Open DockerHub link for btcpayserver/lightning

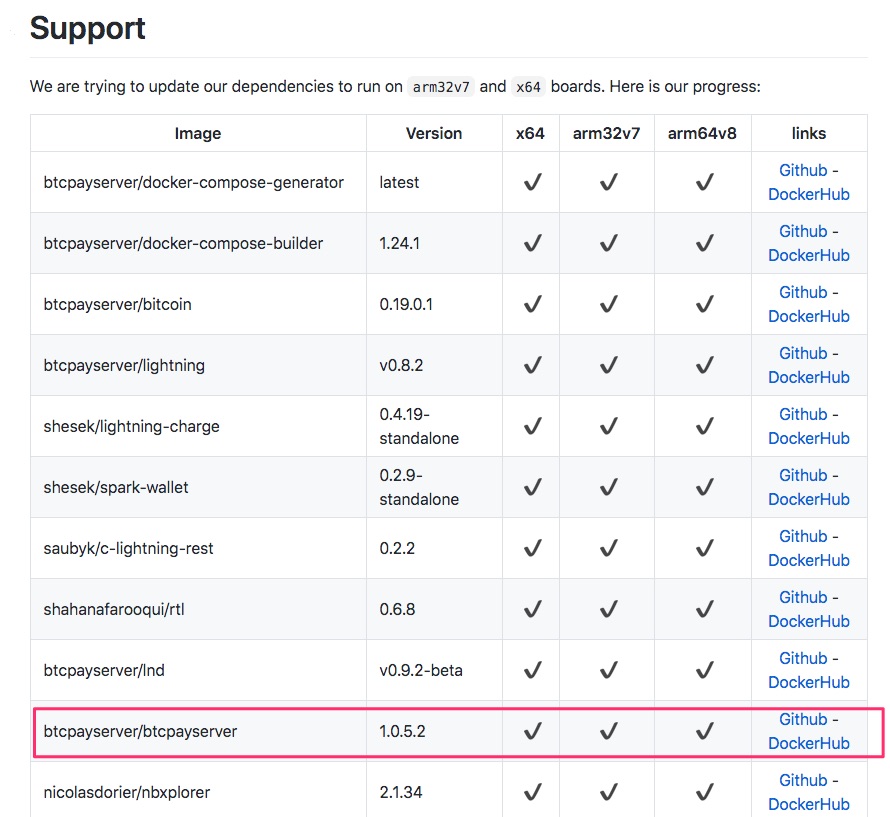[x=808, y=377]
